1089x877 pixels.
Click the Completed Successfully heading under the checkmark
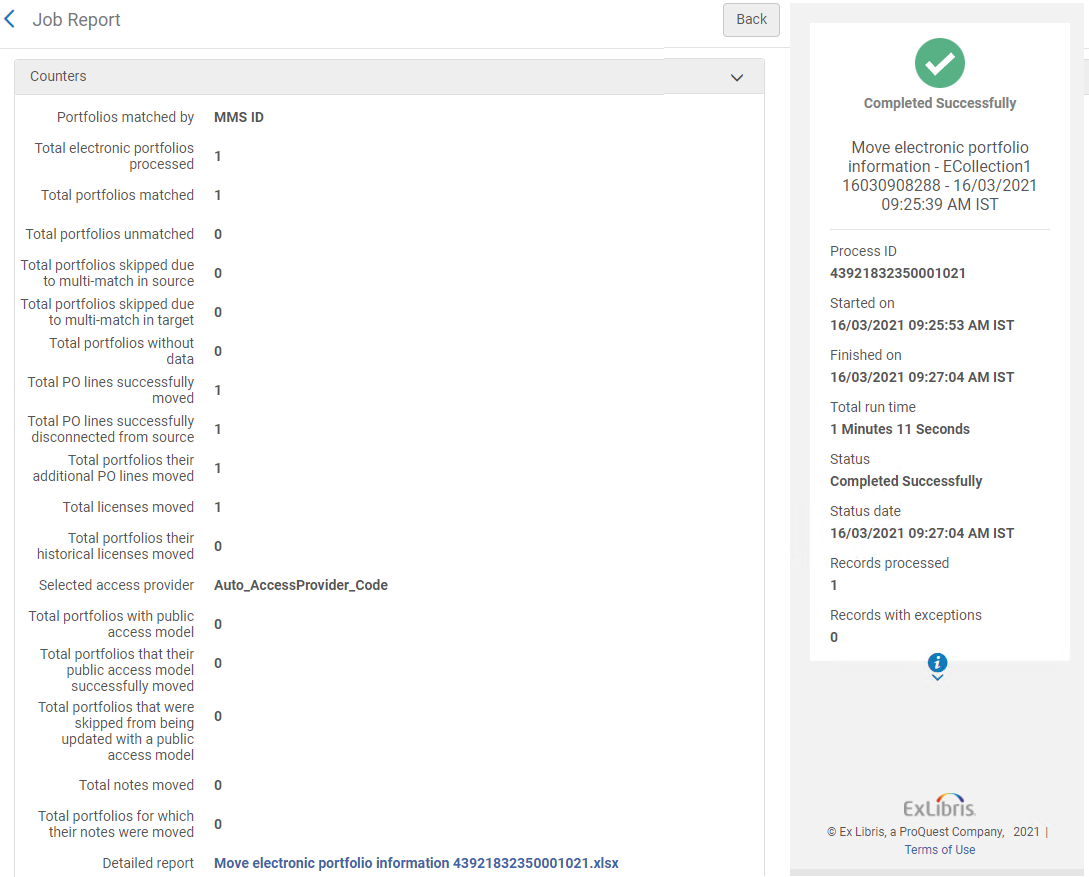[940, 103]
